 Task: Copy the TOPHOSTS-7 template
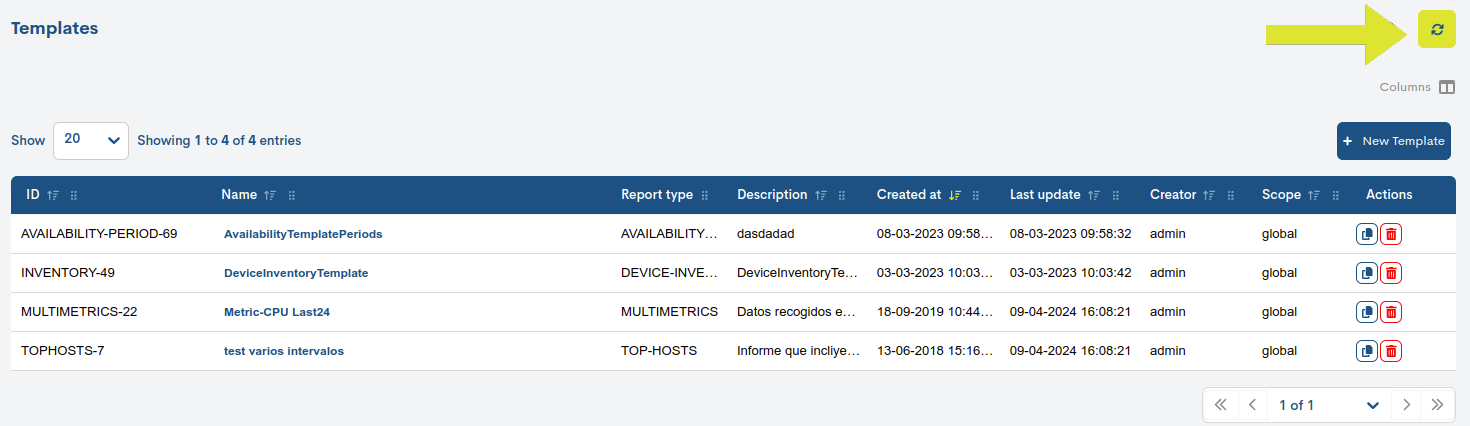click(x=1367, y=351)
